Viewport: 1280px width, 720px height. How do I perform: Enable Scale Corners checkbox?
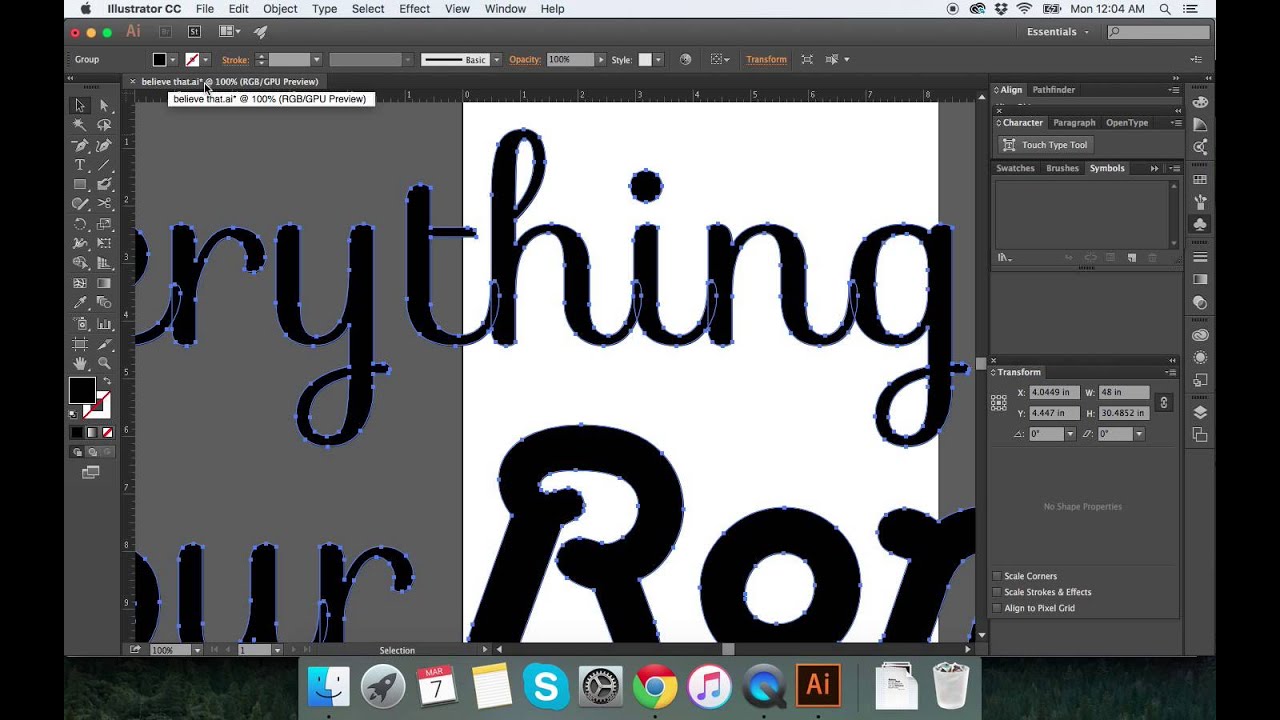point(996,576)
